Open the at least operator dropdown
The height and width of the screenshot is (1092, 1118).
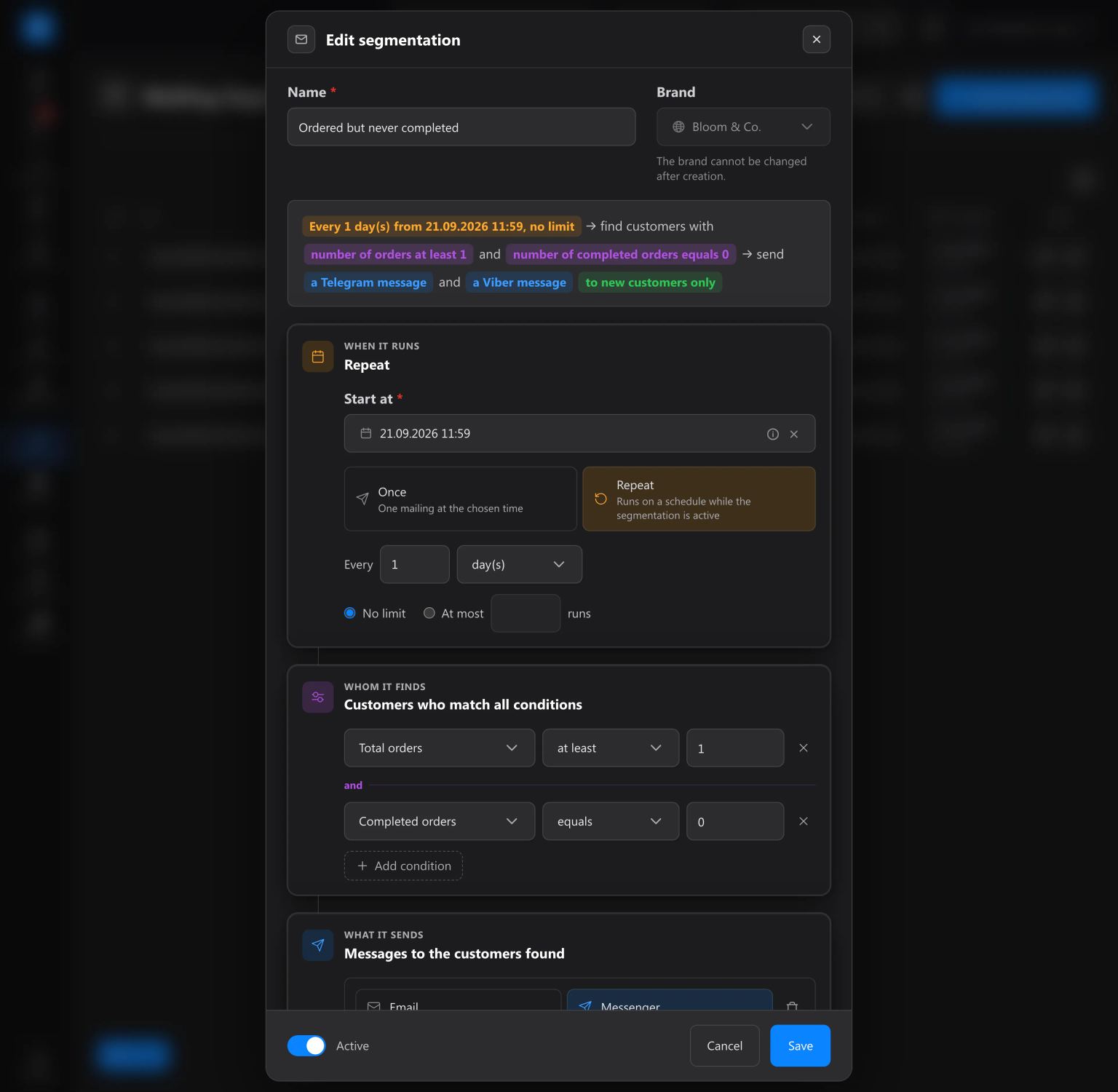point(611,748)
